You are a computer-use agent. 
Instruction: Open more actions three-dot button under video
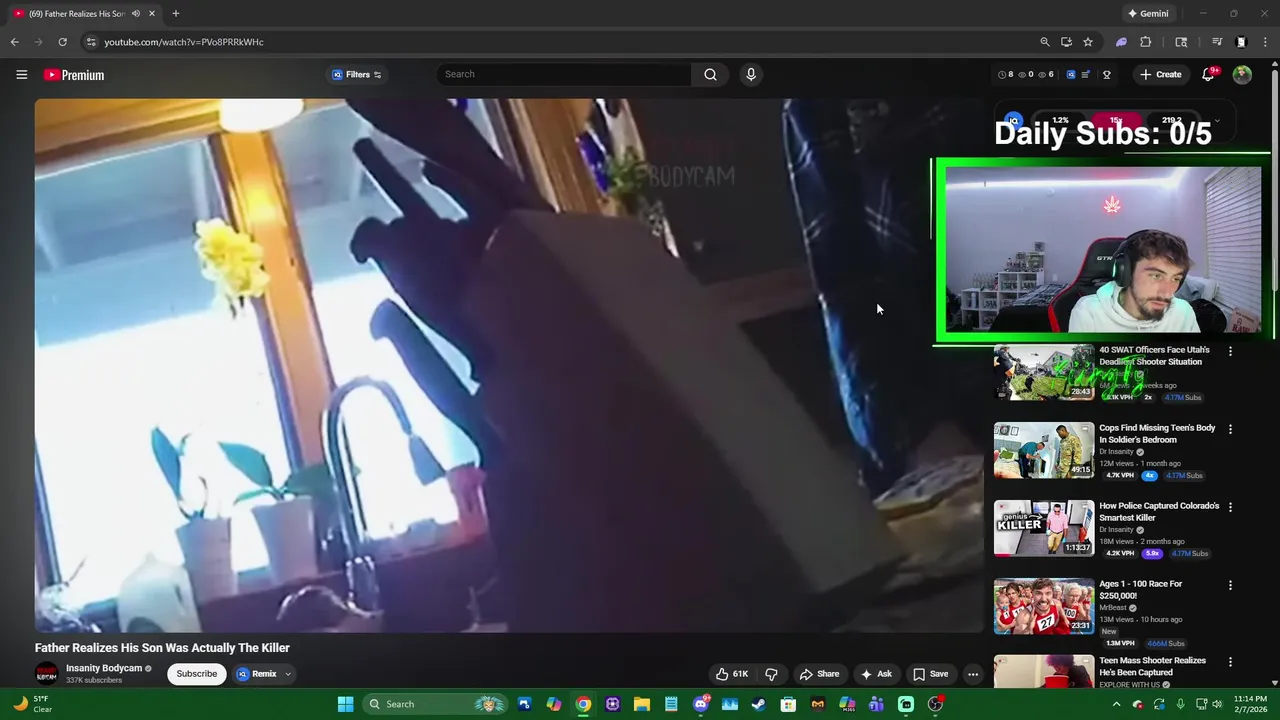pyautogui.click(x=972, y=674)
